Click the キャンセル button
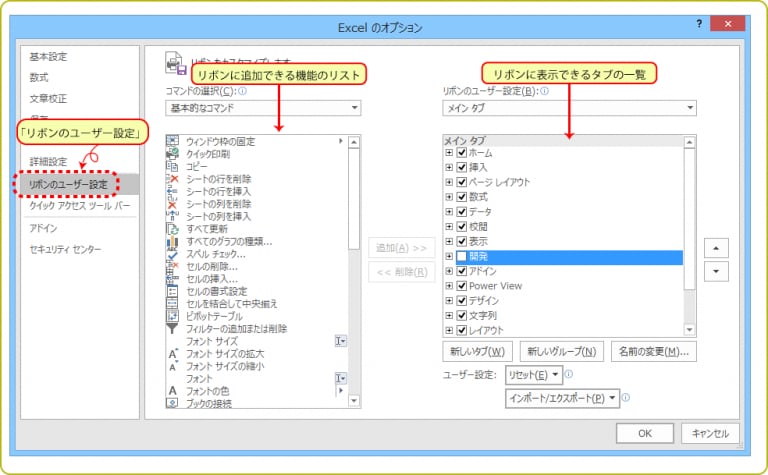This screenshot has height=475, width=768. pyautogui.click(x=710, y=433)
